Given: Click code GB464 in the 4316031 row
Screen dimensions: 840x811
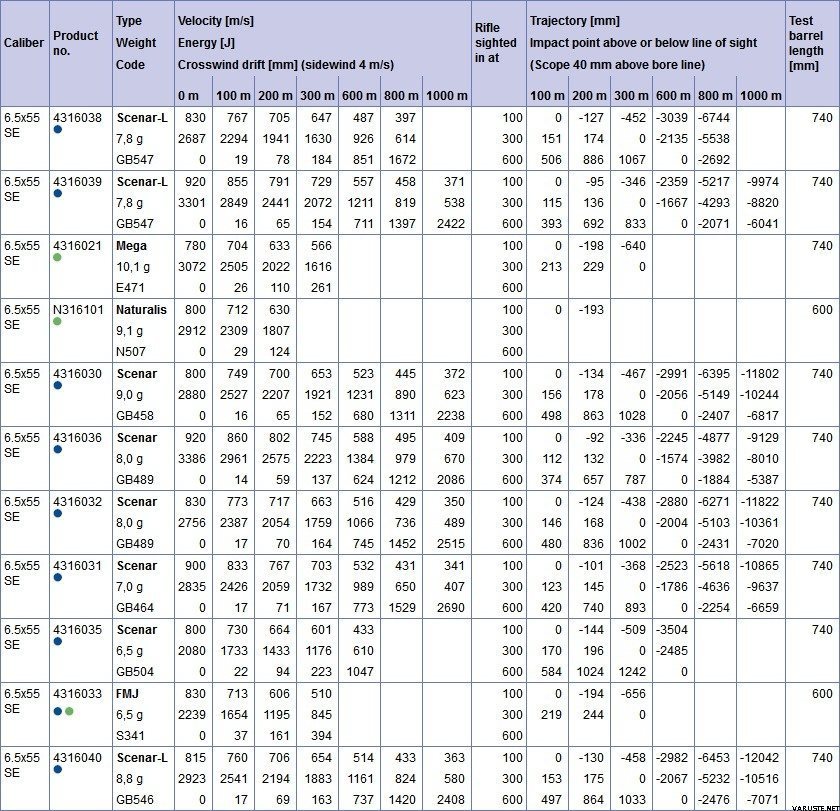Looking at the screenshot, I should 135,607.
